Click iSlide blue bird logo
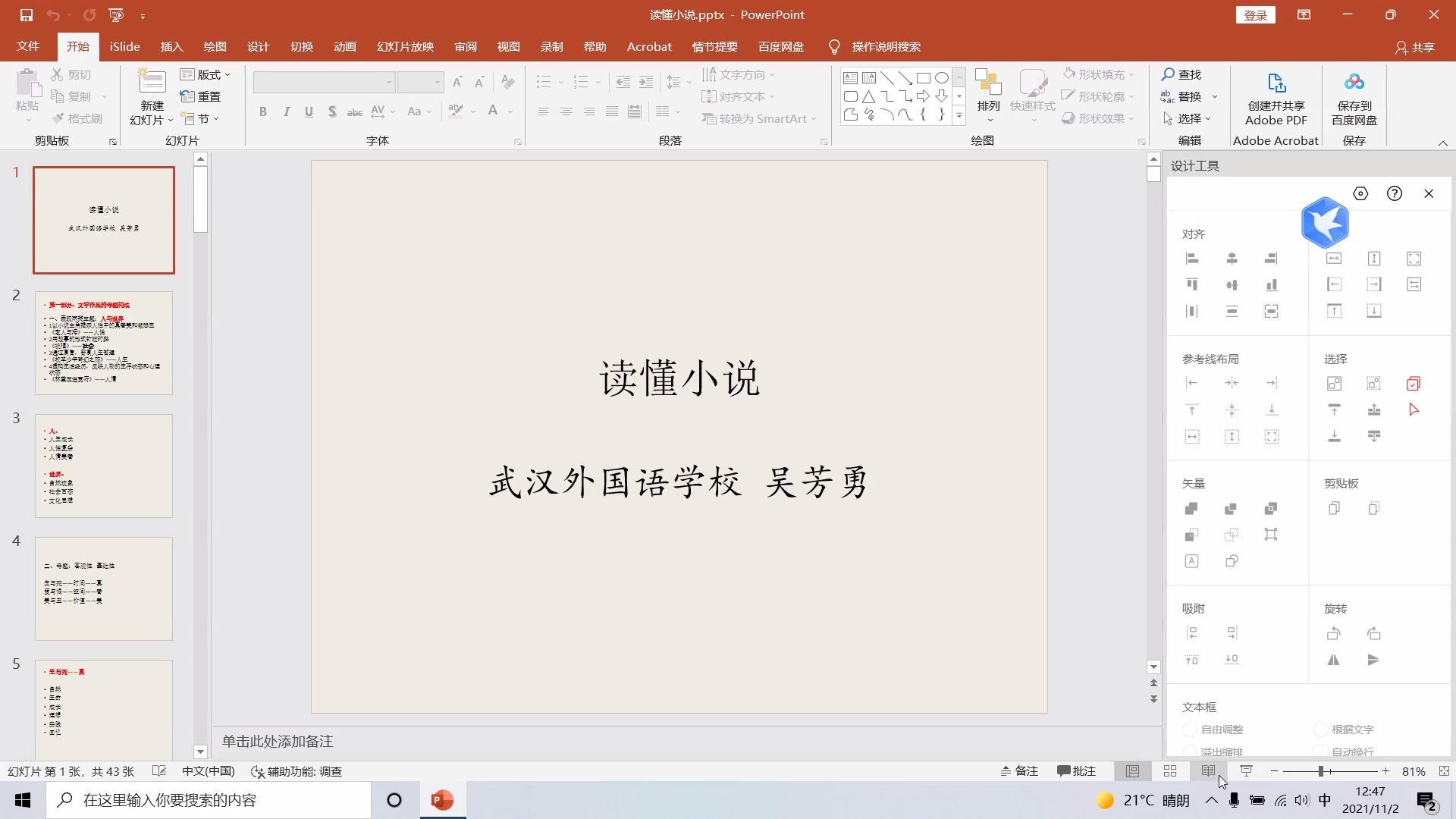Viewport: 1456px width, 819px height. pyautogui.click(x=1325, y=222)
